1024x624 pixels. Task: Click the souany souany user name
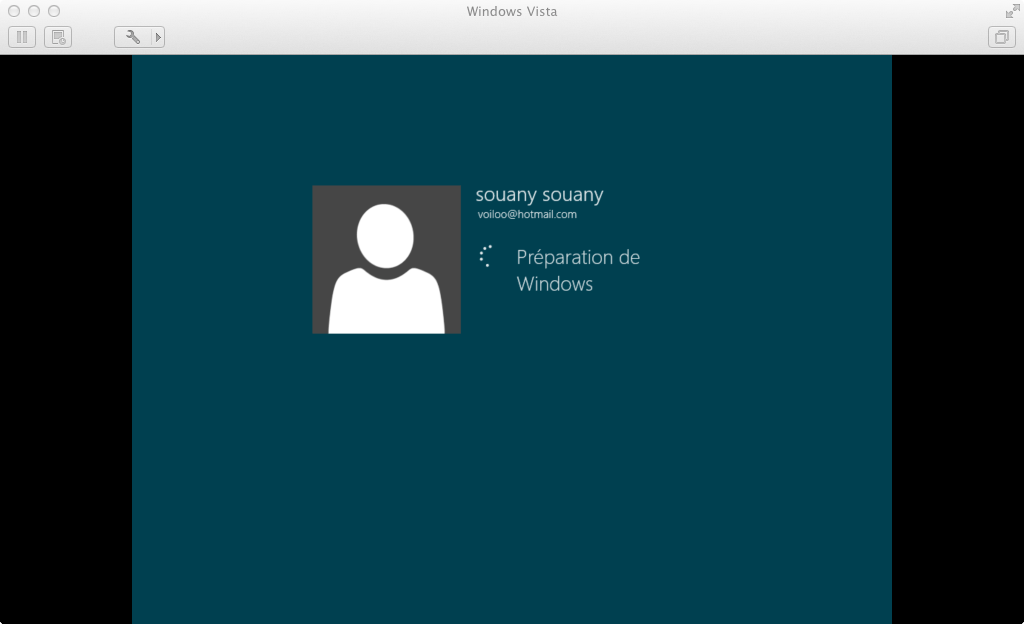coord(539,195)
